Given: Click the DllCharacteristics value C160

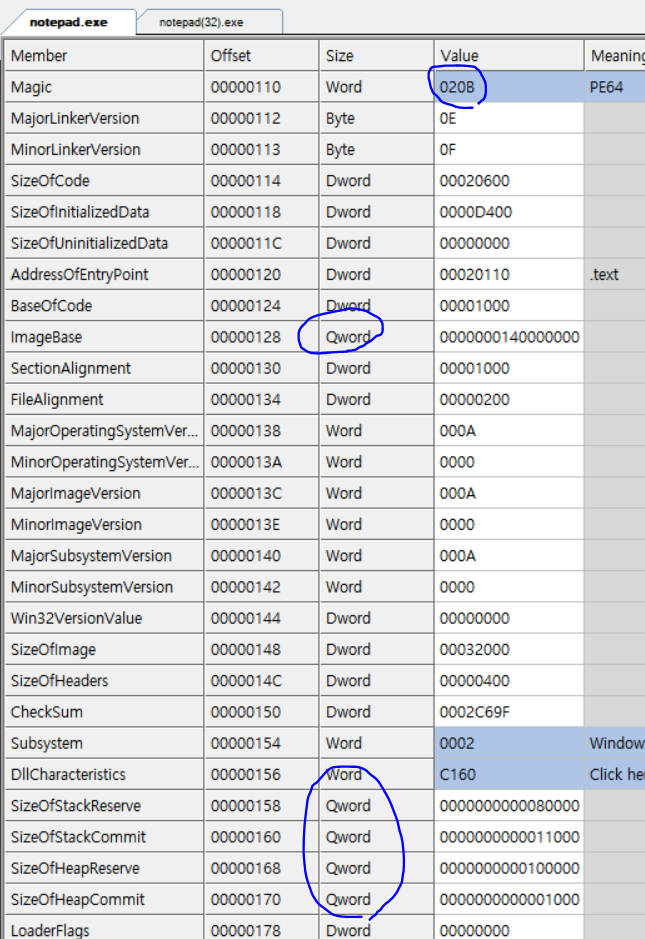Looking at the screenshot, I should coord(509,774).
